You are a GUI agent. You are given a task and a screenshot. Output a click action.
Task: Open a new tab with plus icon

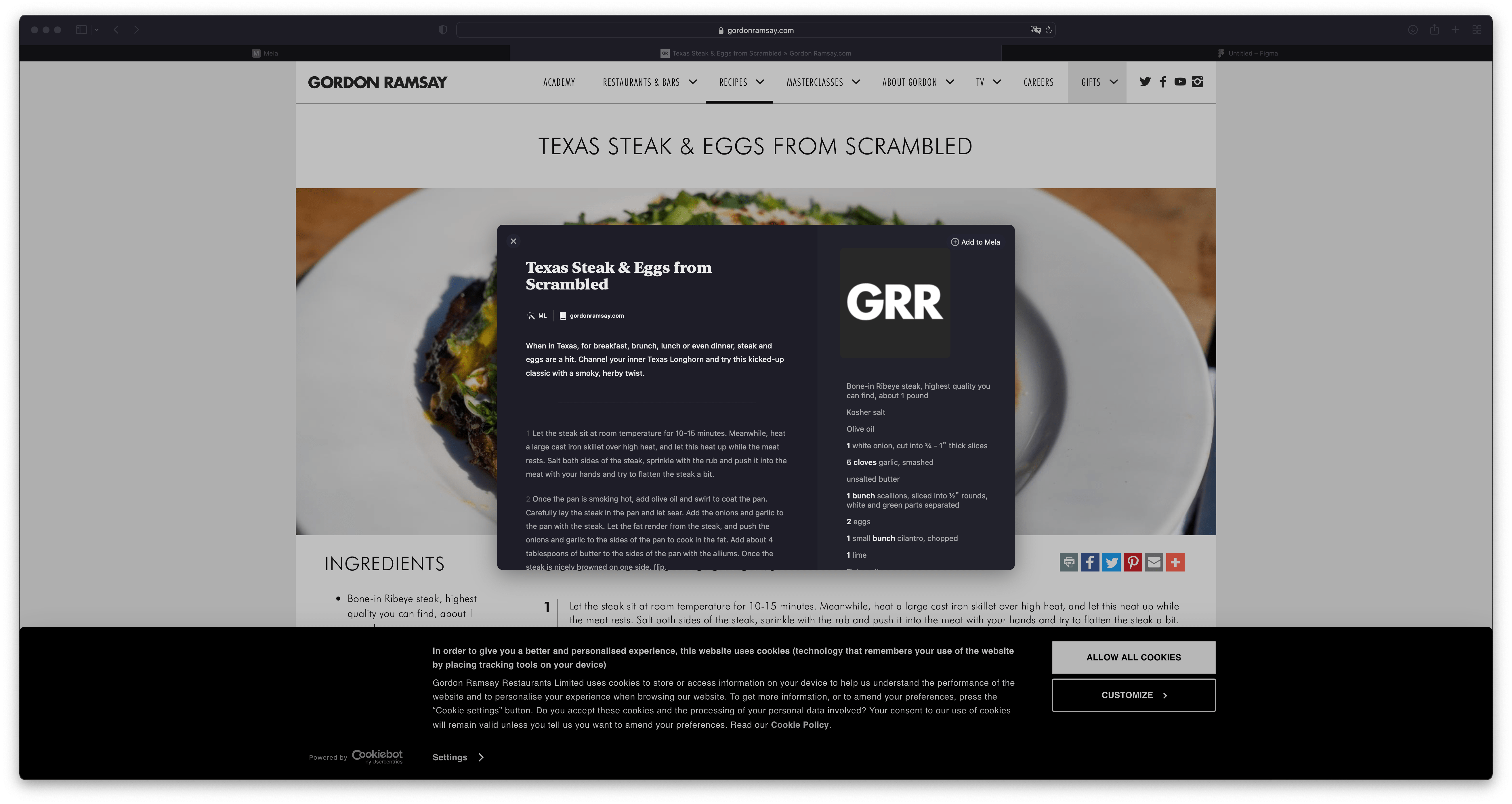coord(1455,29)
